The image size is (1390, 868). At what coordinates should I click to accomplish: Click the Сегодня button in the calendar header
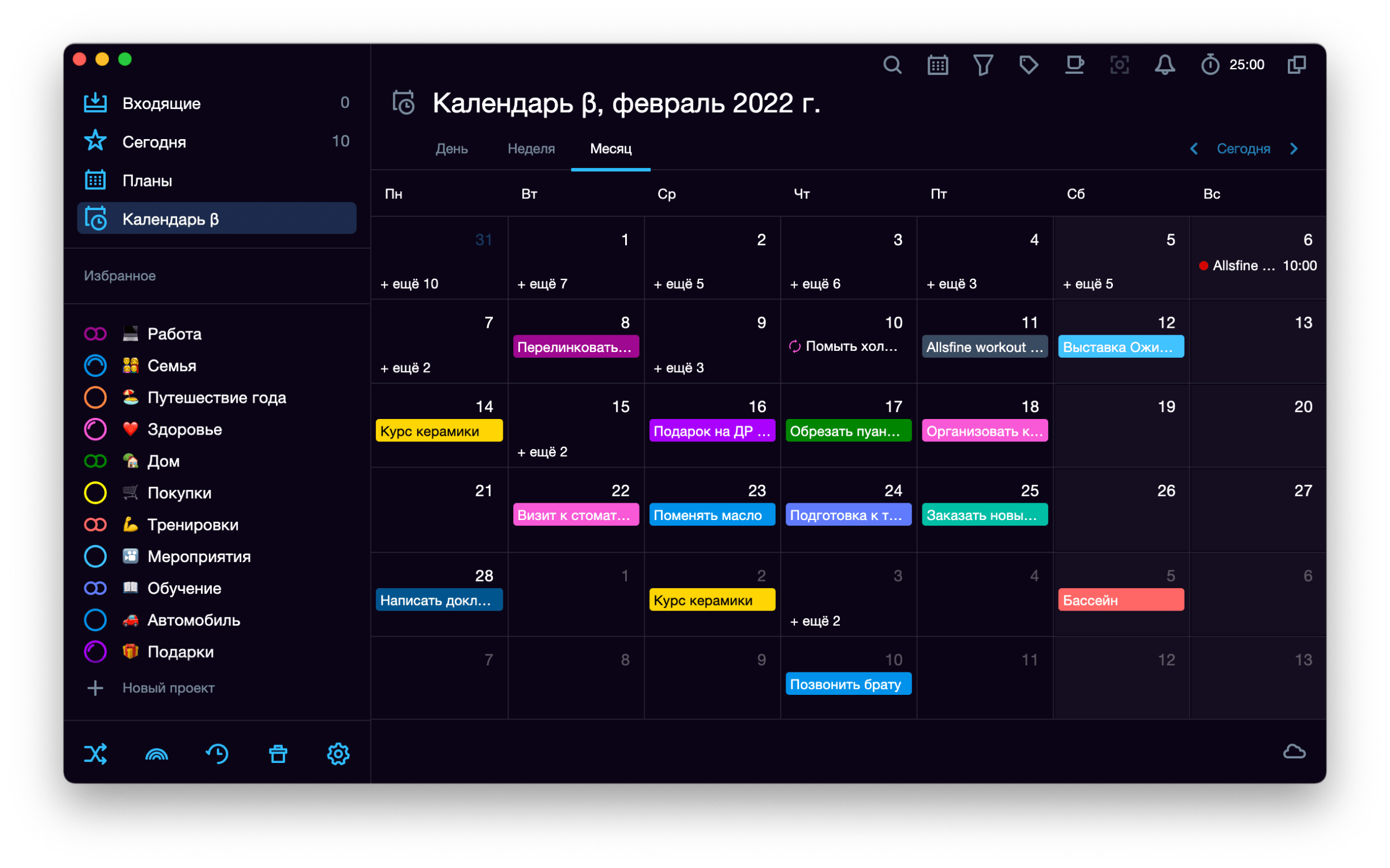point(1244,148)
